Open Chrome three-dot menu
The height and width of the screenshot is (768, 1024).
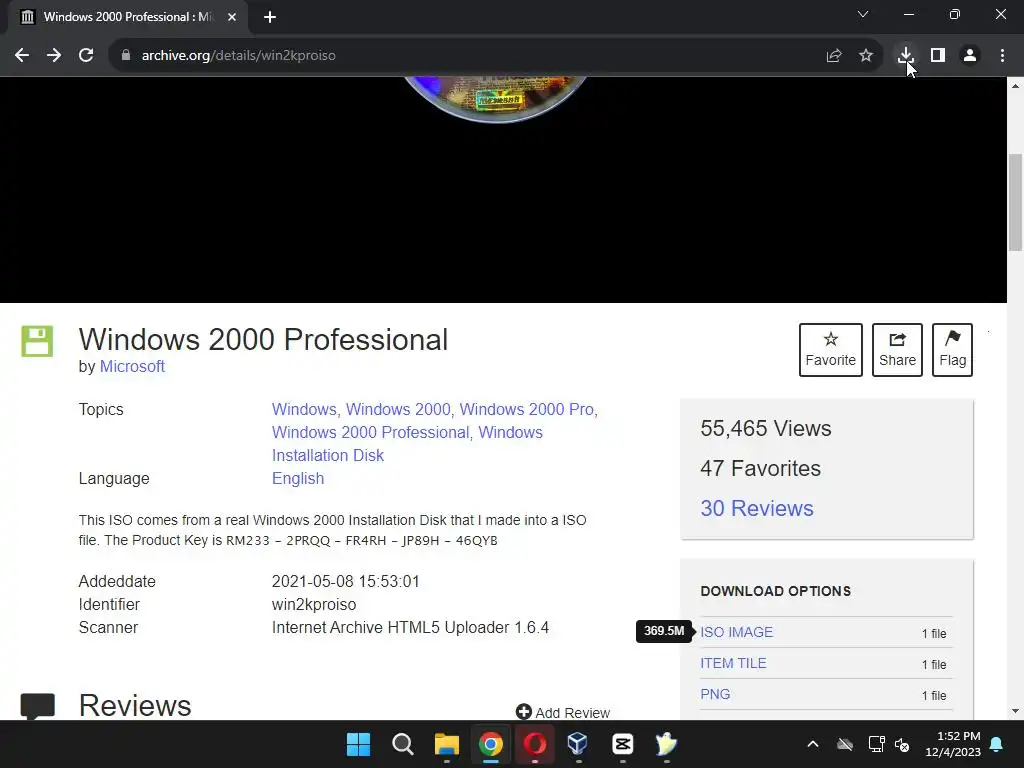1002,56
